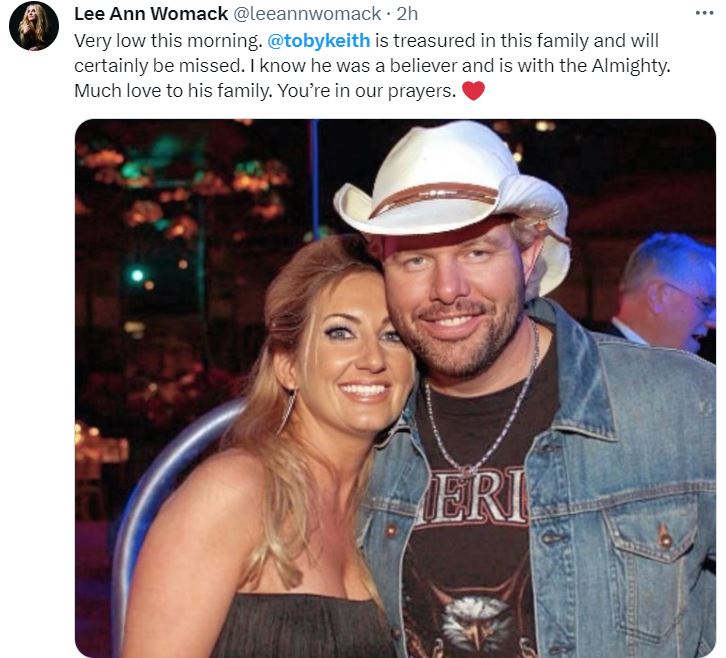Click the text 'certainly be missed'

point(158,66)
